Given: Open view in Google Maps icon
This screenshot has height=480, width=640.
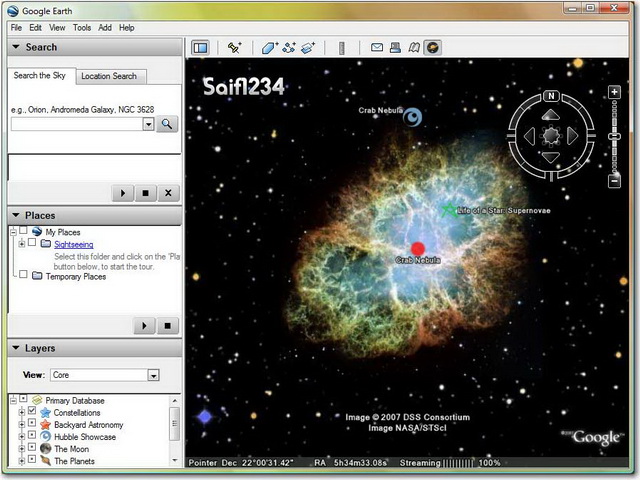Looking at the screenshot, I should point(414,48).
